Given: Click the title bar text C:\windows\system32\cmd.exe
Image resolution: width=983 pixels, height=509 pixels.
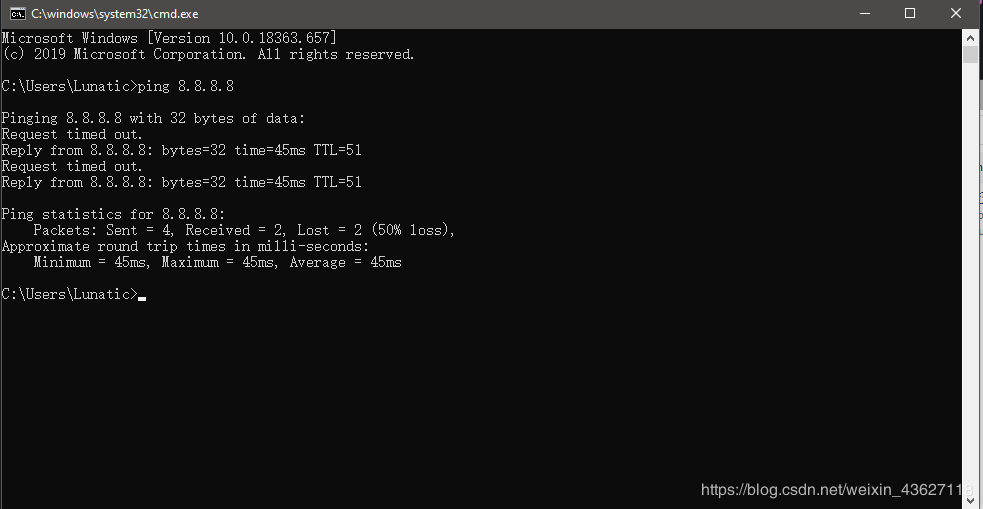Looking at the screenshot, I should coord(115,14).
